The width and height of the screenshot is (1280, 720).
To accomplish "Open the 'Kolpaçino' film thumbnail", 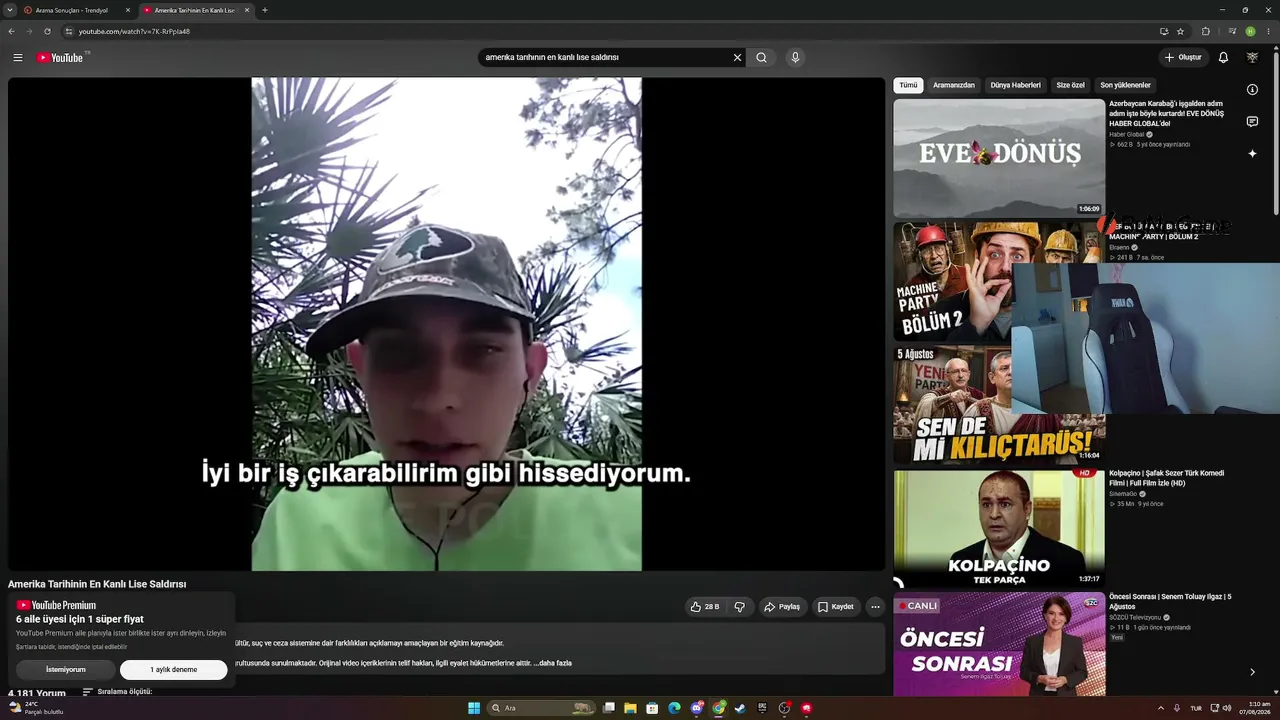I will (x=999, y=529).
